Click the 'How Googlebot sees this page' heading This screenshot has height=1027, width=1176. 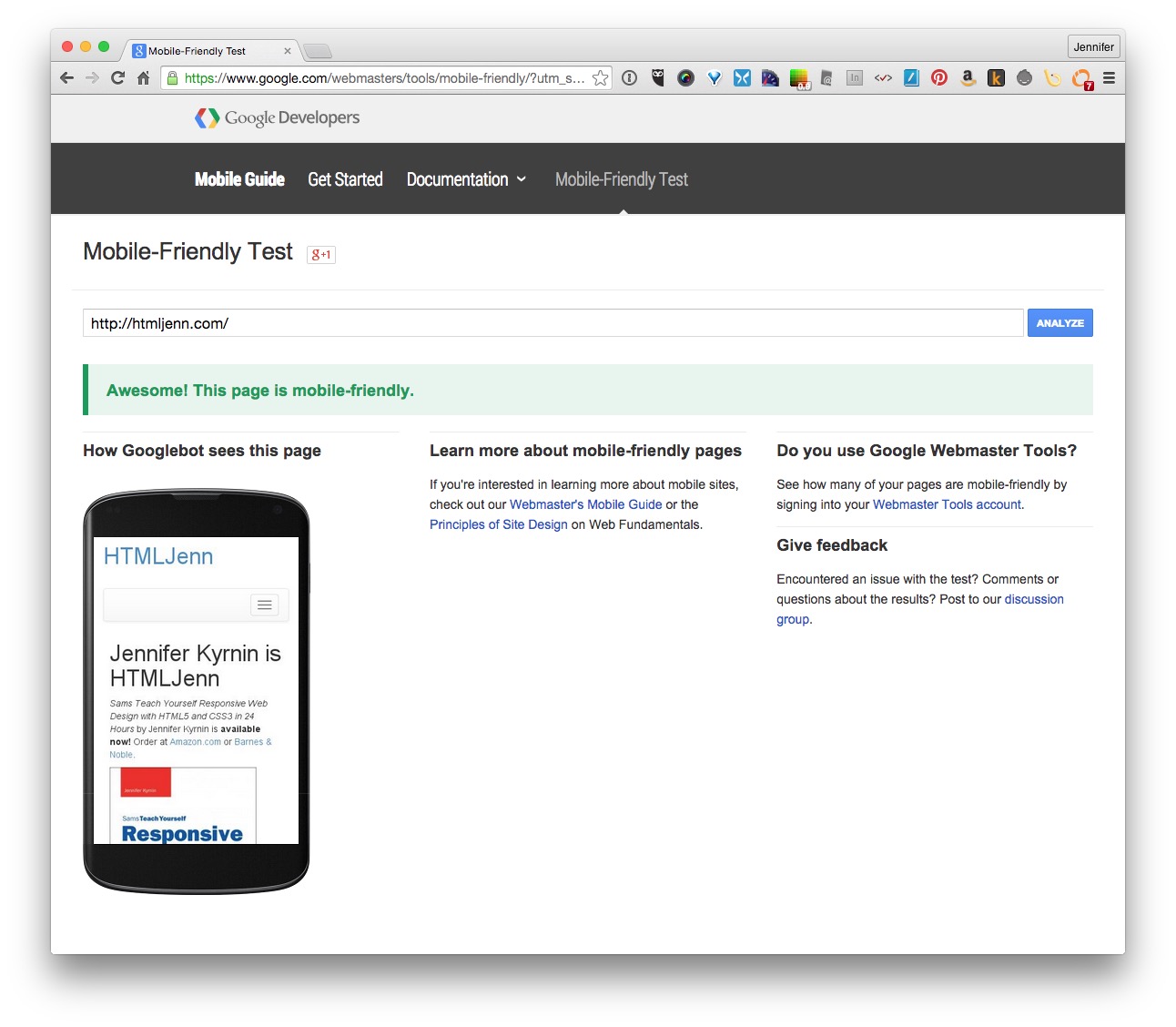[202, 451]
